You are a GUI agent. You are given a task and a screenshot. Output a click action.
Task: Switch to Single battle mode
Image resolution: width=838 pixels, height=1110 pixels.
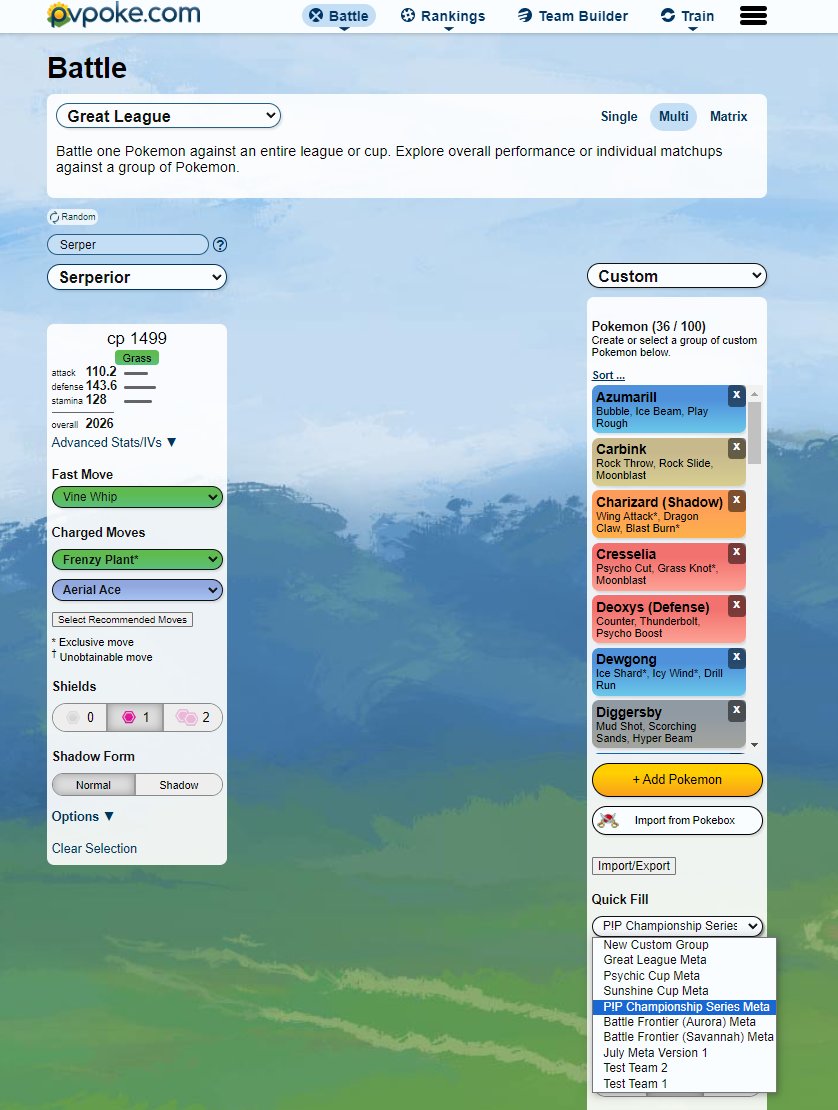pyautogui.click(x=619, y=117)
